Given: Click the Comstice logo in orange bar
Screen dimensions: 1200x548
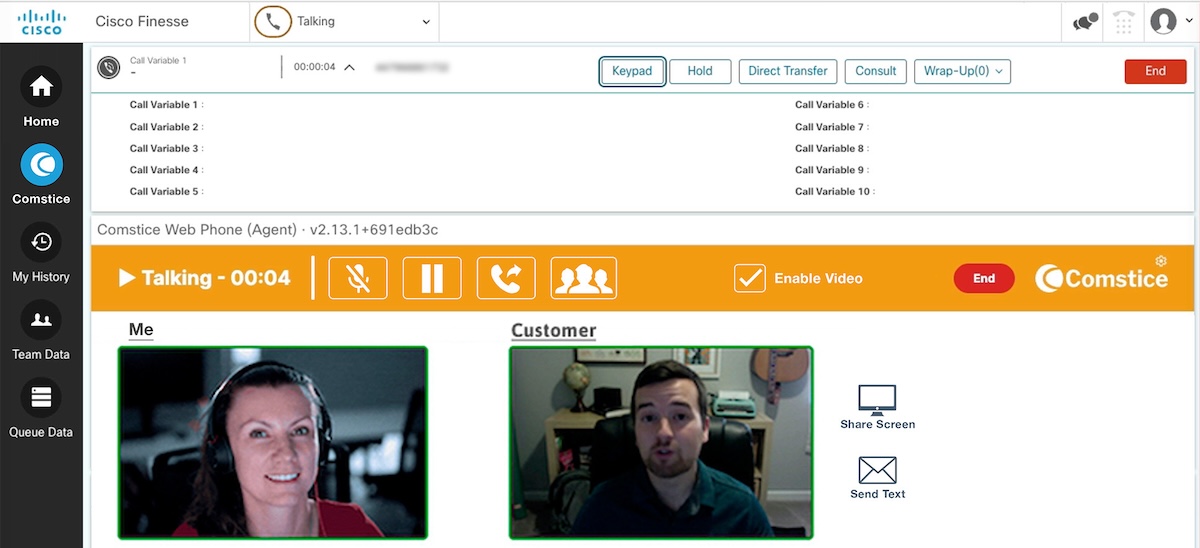Looking at the screenshot, I should point(1101,278).
